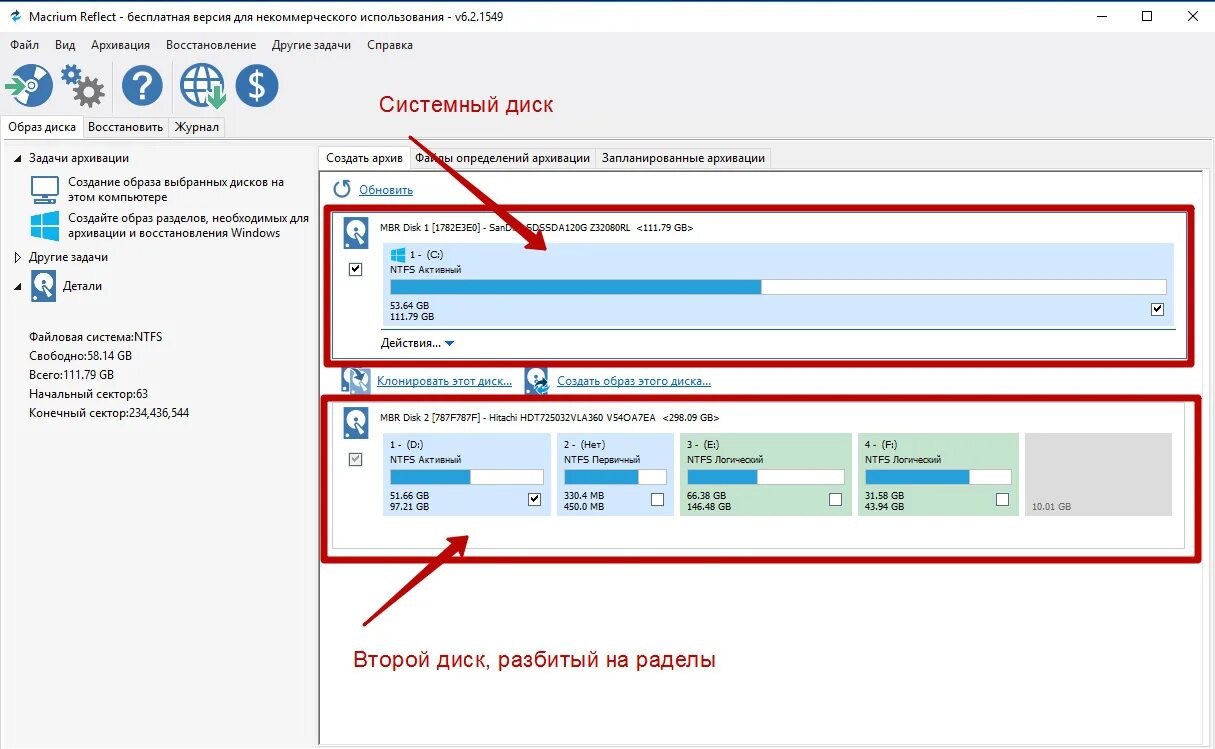This screenshot has height=749, width=1215.
Task: Click the disk image backup toolbar icon
Action: tap(28, 86)
